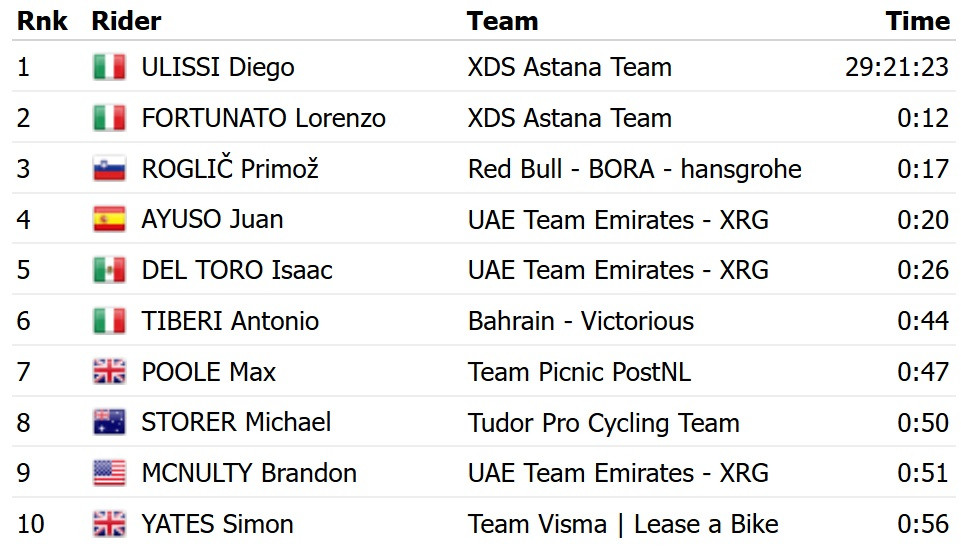Click the Italian flag beside ULISSI Diego
This screenshot has height=546, width=961.
point(110,67)
